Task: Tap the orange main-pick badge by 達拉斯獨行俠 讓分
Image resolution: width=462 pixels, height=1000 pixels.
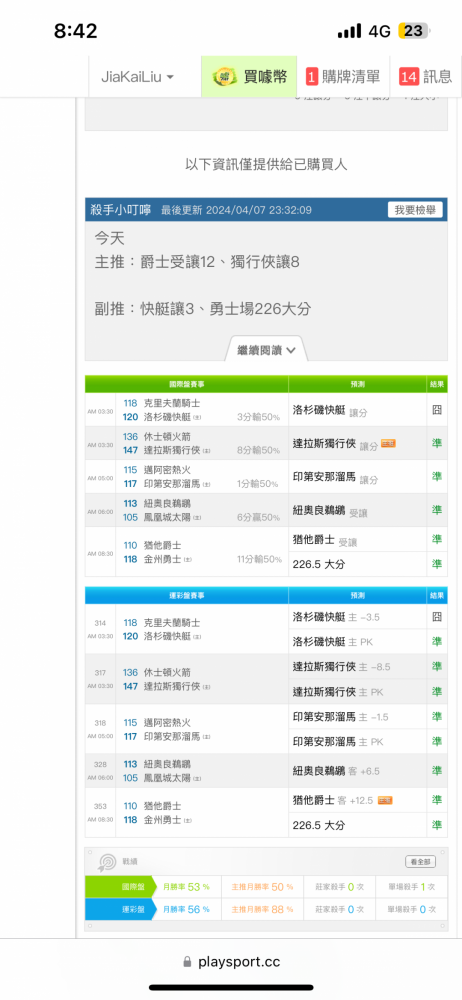Action: click(388, 443)
